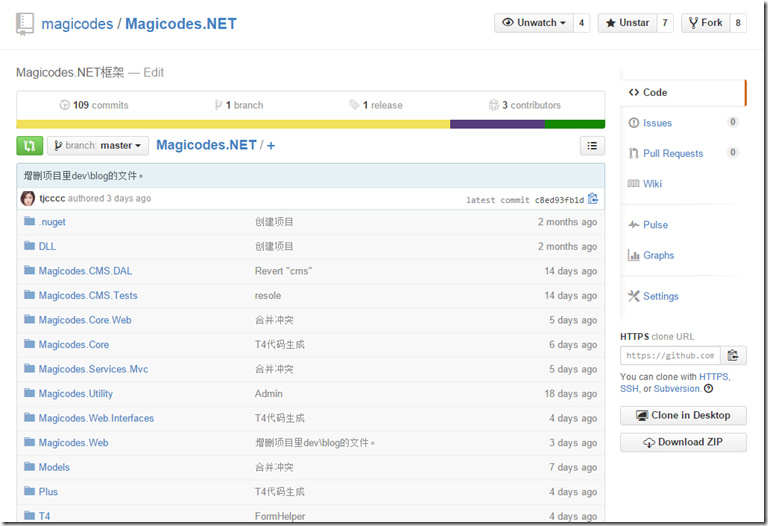Switch clone URL to Subversion

pyautogui.click(x=677, y=389)
